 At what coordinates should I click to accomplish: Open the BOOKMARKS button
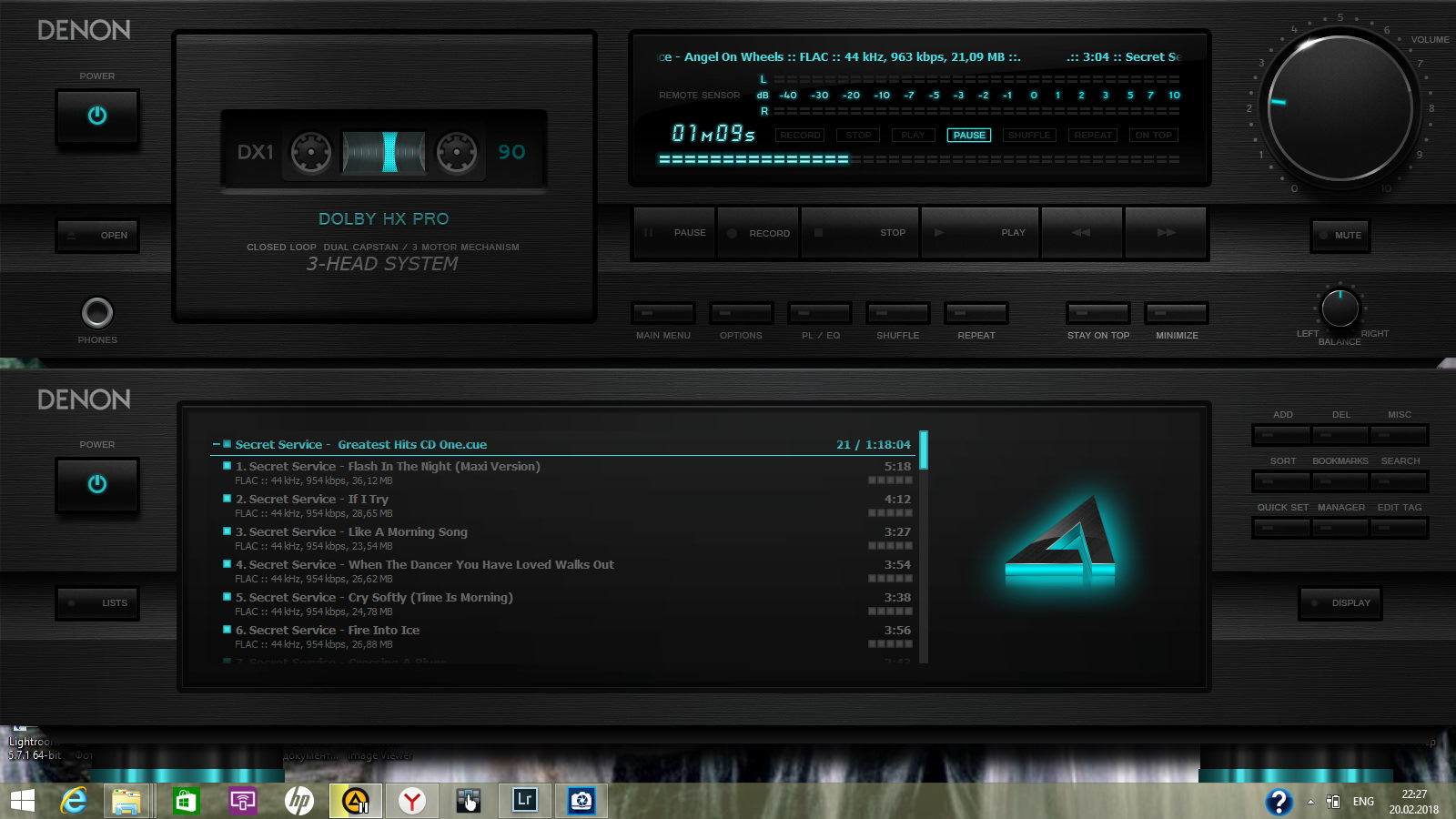tap(1340, 481)
